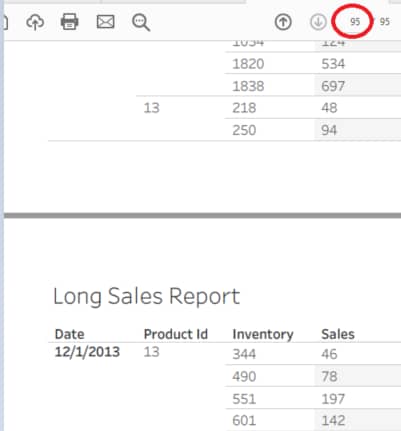The image size is (401, 431).
Task: Select the 12/1/2013 date cell
Action: point(87,352)
